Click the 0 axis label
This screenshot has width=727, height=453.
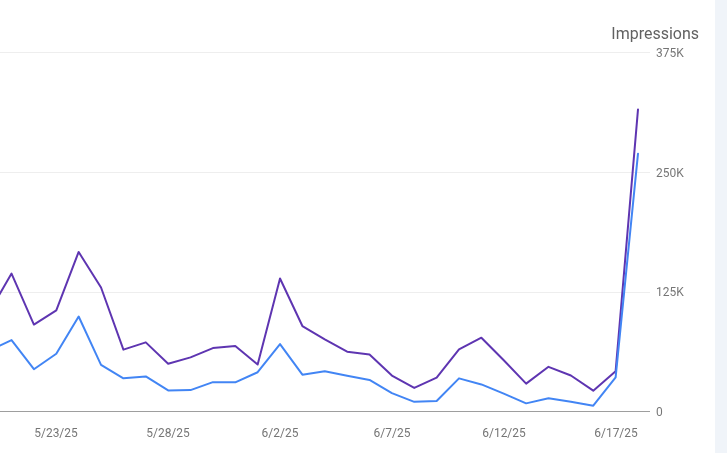pyautogui.click(x=659, y=412)
